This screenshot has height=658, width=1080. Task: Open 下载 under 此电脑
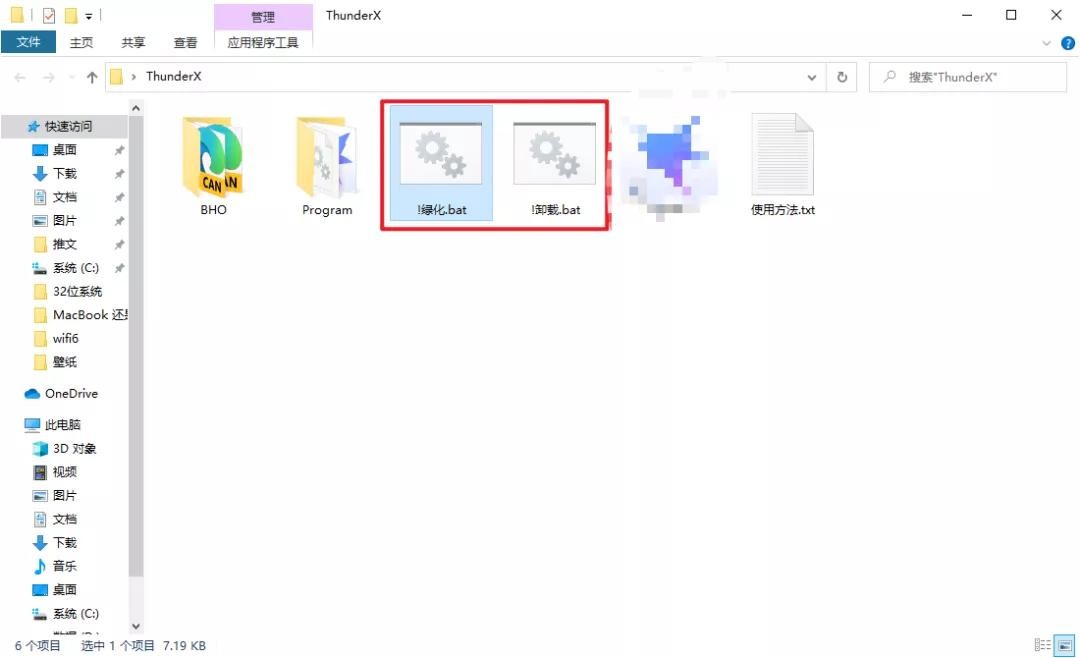(x=65, y=542)
